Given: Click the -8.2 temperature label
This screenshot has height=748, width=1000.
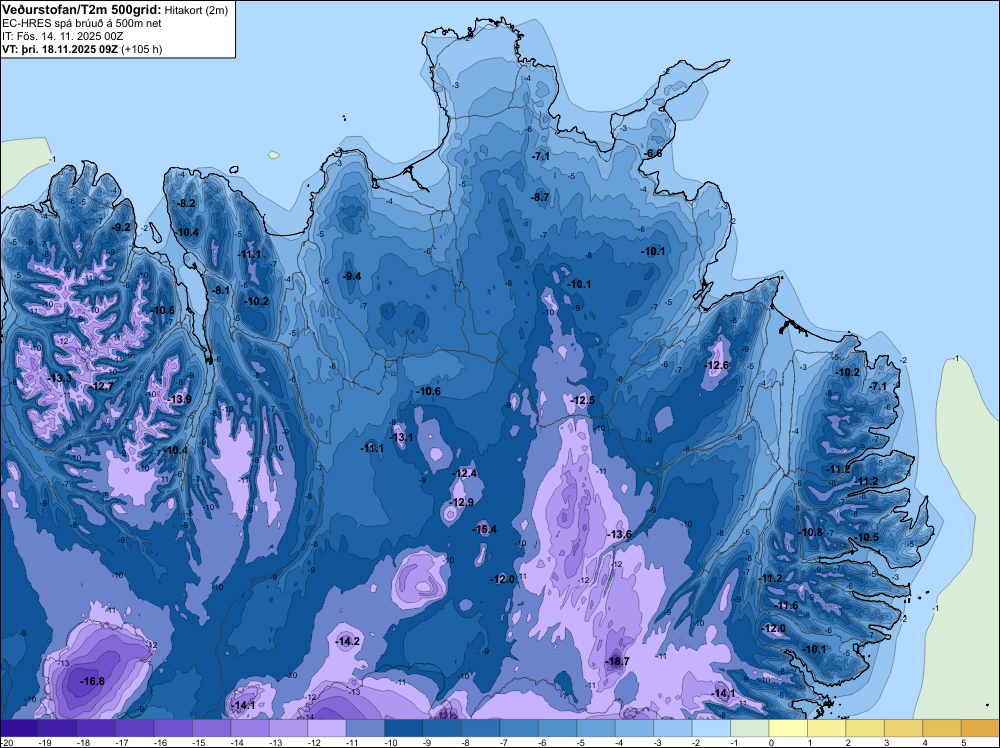Looking at the screenshot, I should tap(186, 204).
